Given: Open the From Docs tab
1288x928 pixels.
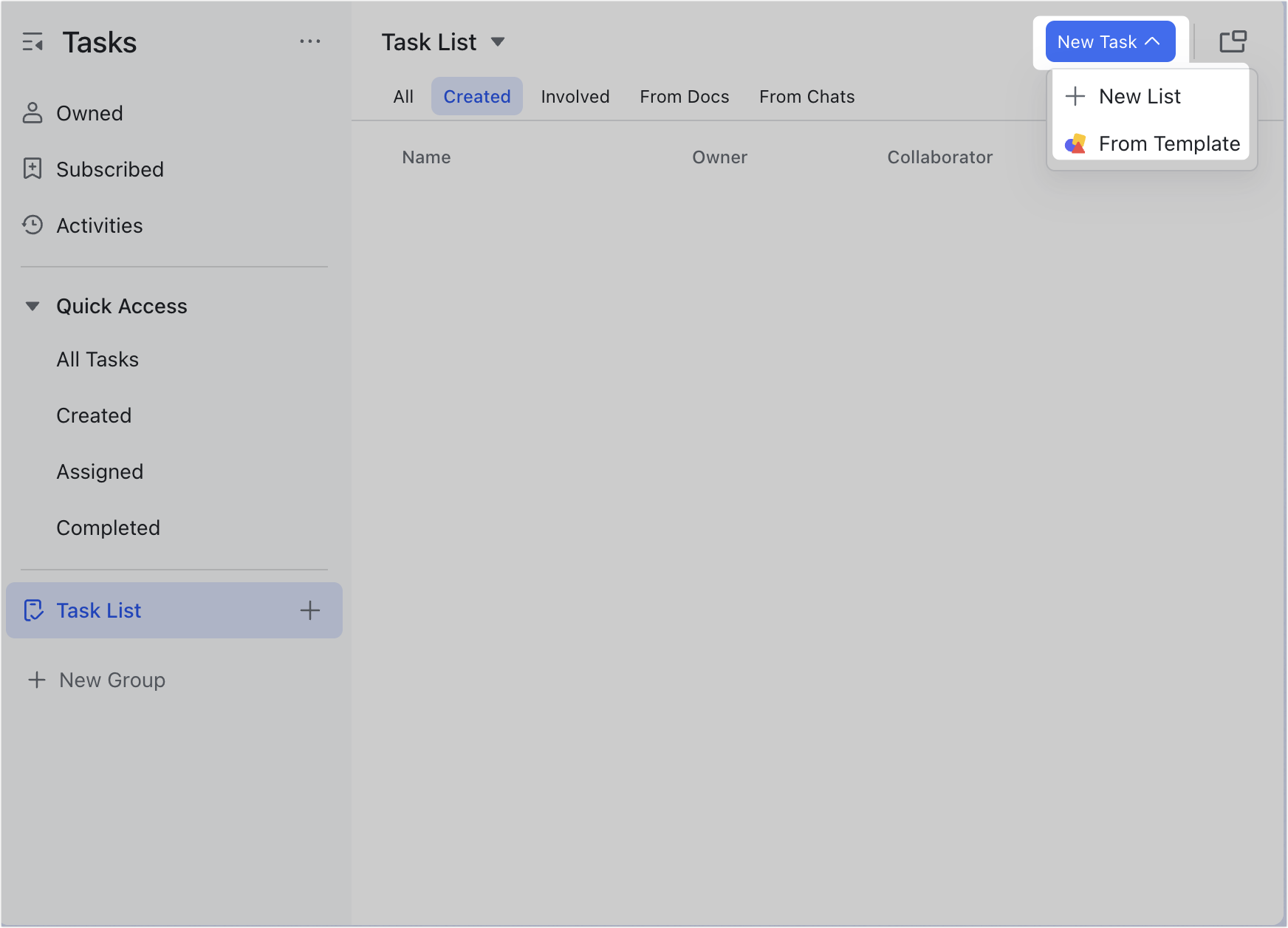Looking at the screenshot, I should pos(685,96).
